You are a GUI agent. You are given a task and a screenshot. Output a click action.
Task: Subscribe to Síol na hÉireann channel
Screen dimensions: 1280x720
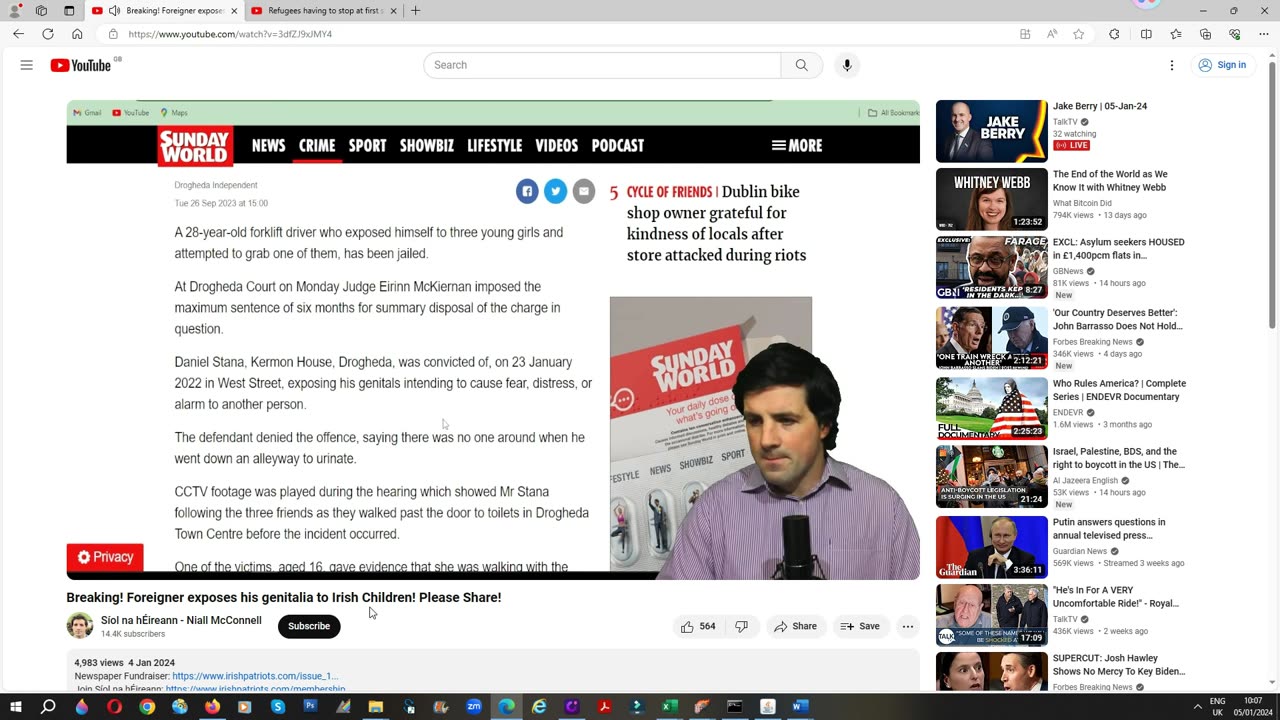309,626
